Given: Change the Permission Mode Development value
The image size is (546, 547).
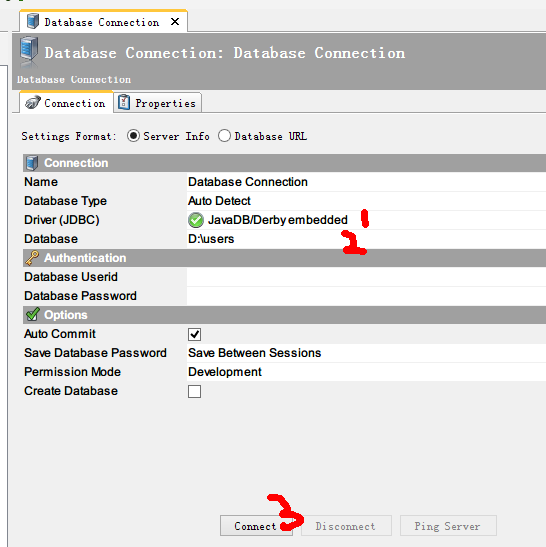Looking at the screenshot, I should [x=366, y=372].
